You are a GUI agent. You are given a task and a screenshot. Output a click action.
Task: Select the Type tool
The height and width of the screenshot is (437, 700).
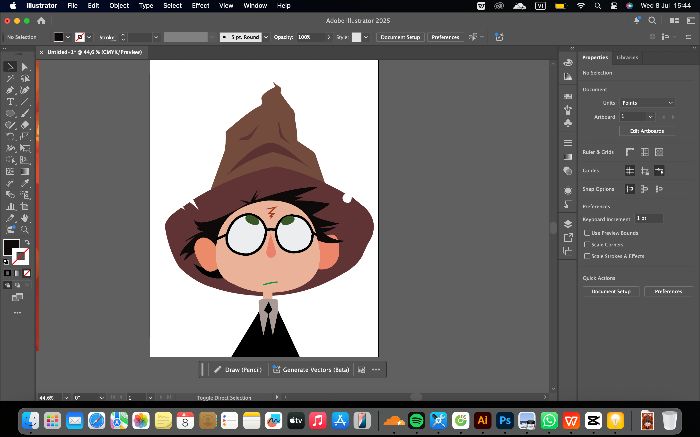click(10, 102)
